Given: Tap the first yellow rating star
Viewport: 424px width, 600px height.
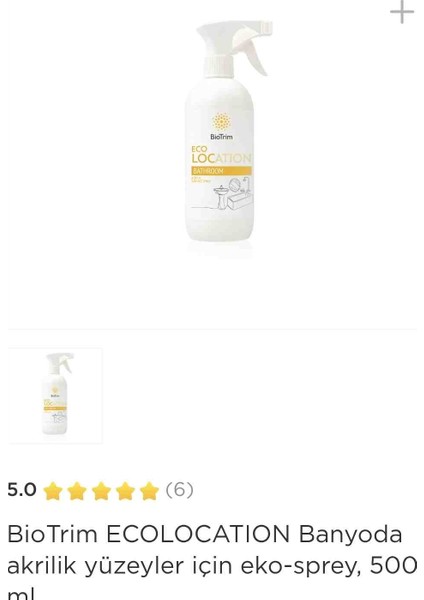Looking at the screenshot, I should [x=53, y=491].
